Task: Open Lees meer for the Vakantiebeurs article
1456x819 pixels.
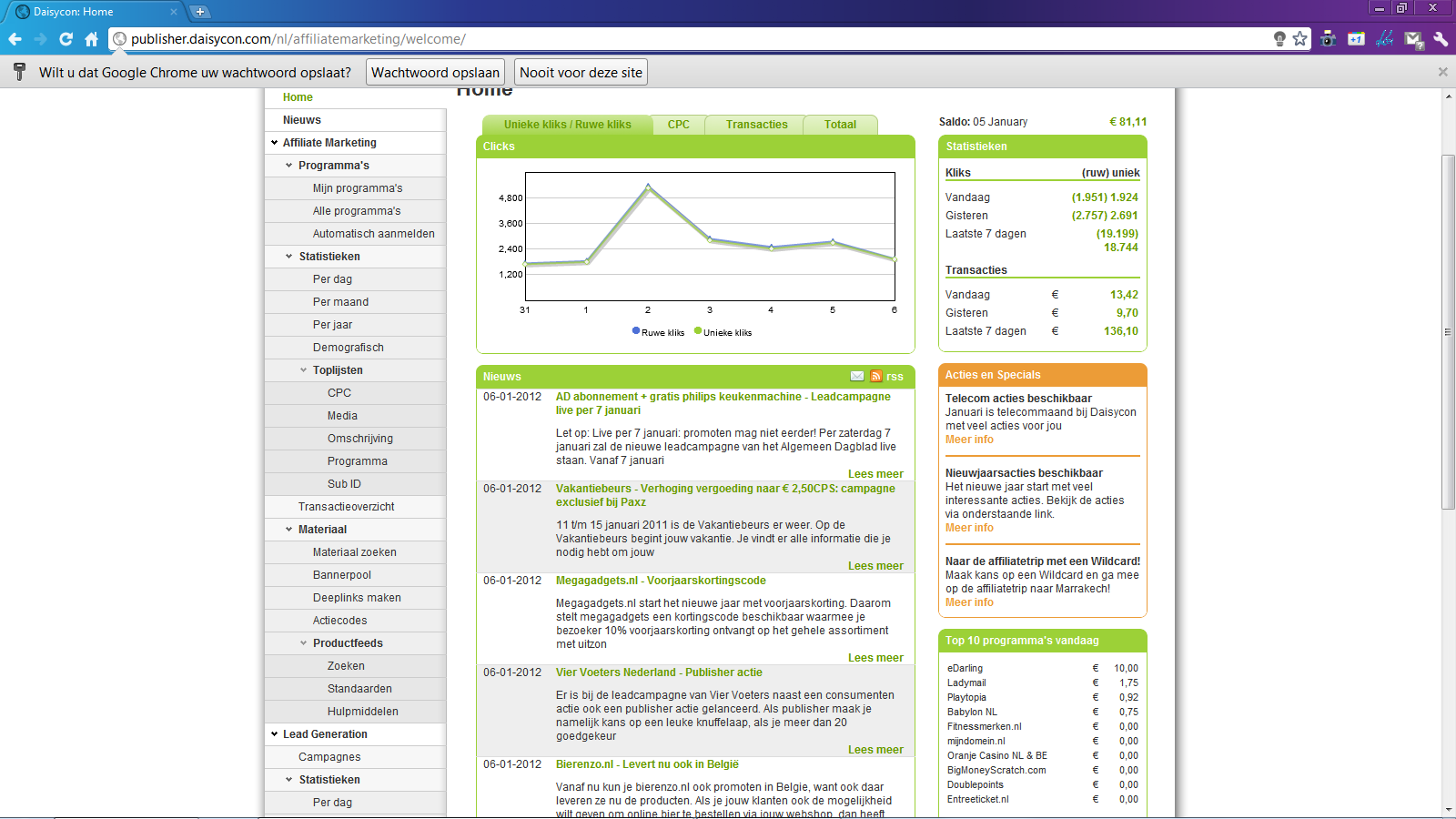Action: (875, 566)
